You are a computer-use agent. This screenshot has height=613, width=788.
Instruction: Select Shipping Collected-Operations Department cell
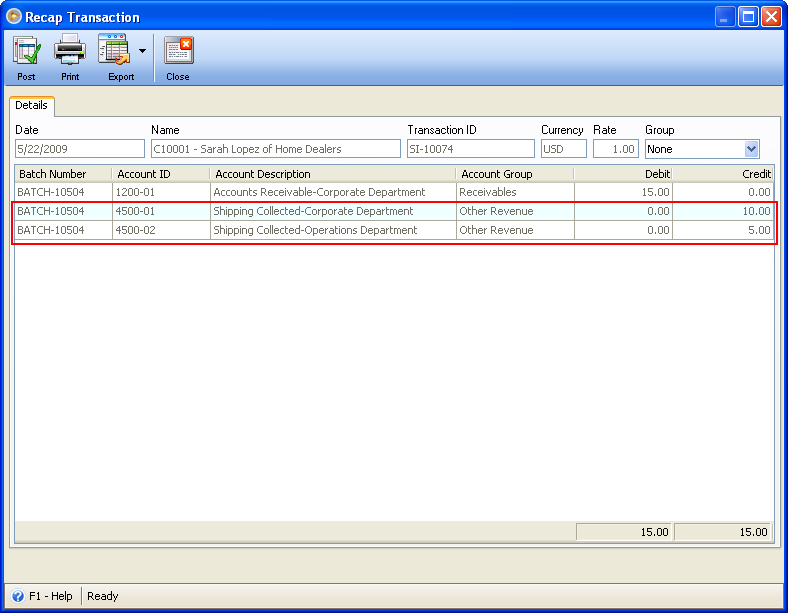coord(333,230)
